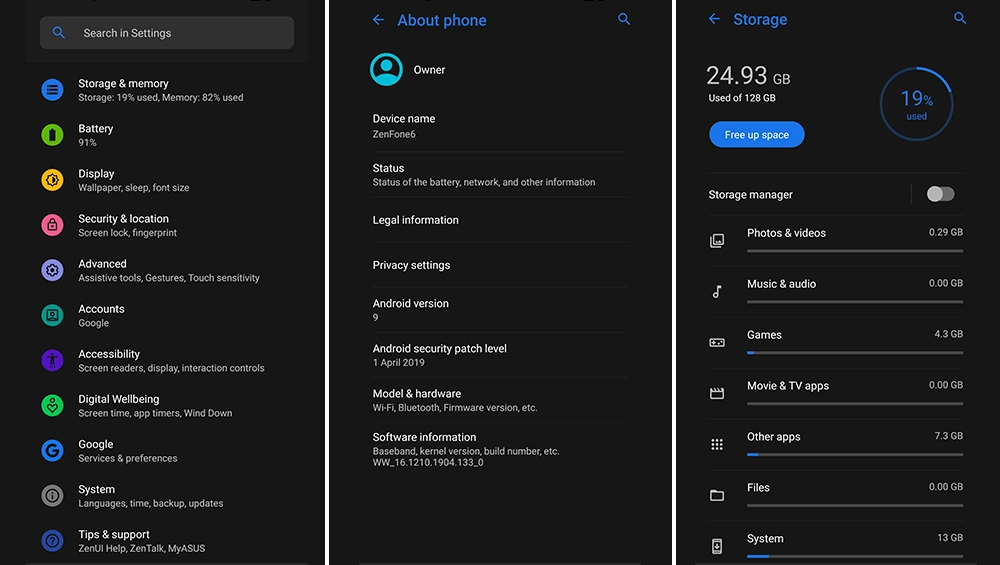Tap the Digital Wellbeing icon
Image resolution: width=1000 pixels, height=565 pixels.
point(52,405)
